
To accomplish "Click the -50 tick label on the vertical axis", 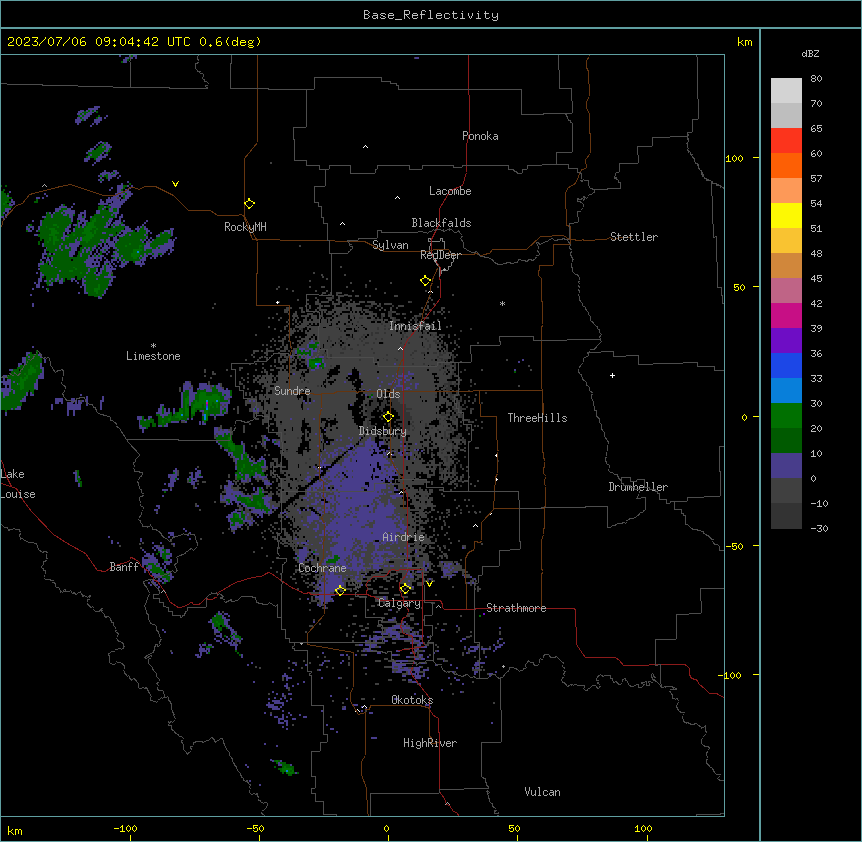I will point(734,546).
